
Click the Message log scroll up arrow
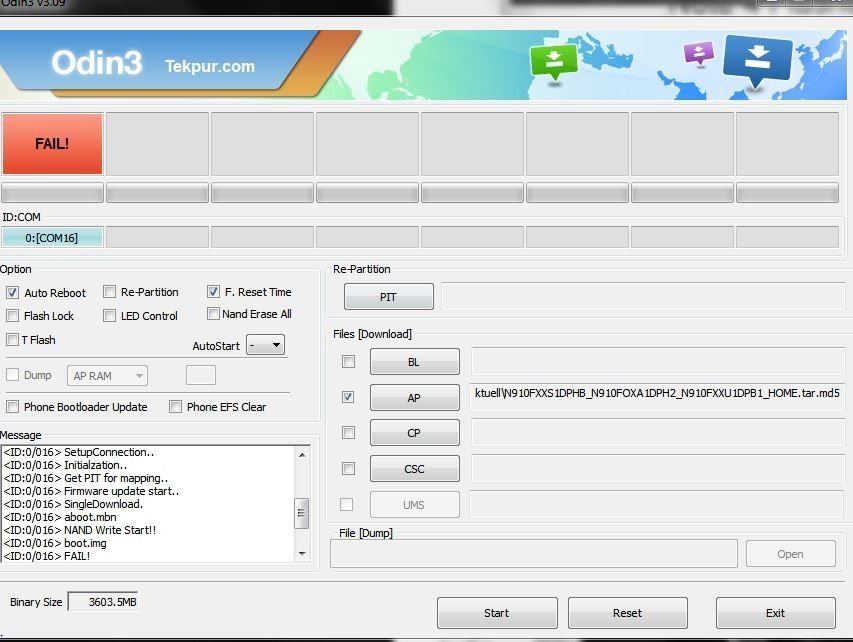coord(302,455)
